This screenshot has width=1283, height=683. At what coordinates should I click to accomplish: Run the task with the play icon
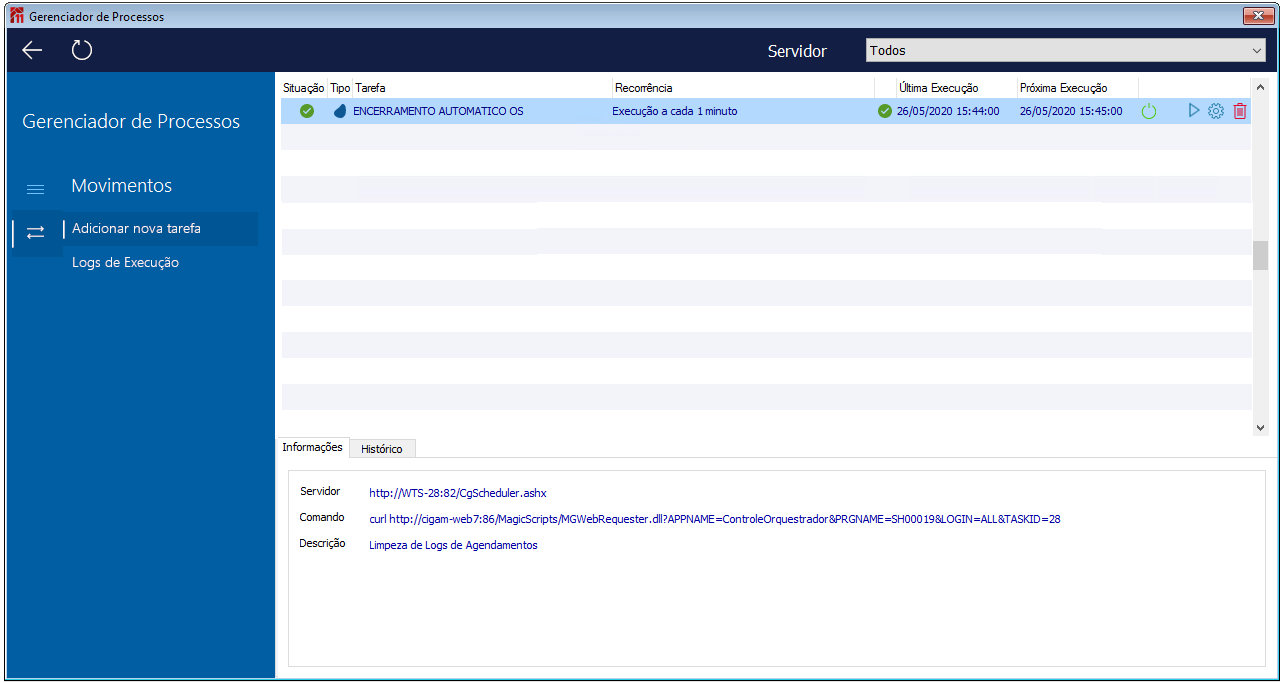click(x=1193, y=111)
